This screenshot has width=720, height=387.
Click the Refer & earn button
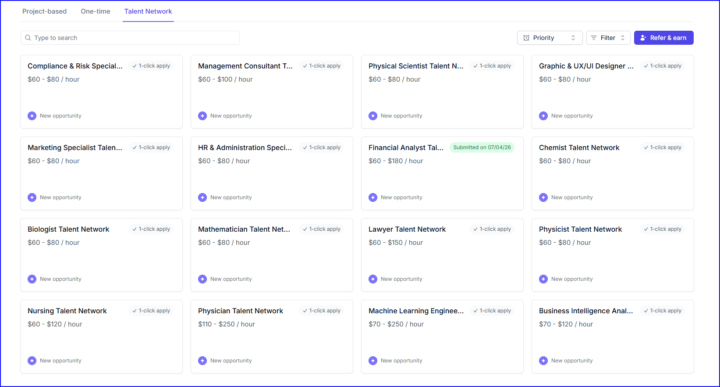664,38
